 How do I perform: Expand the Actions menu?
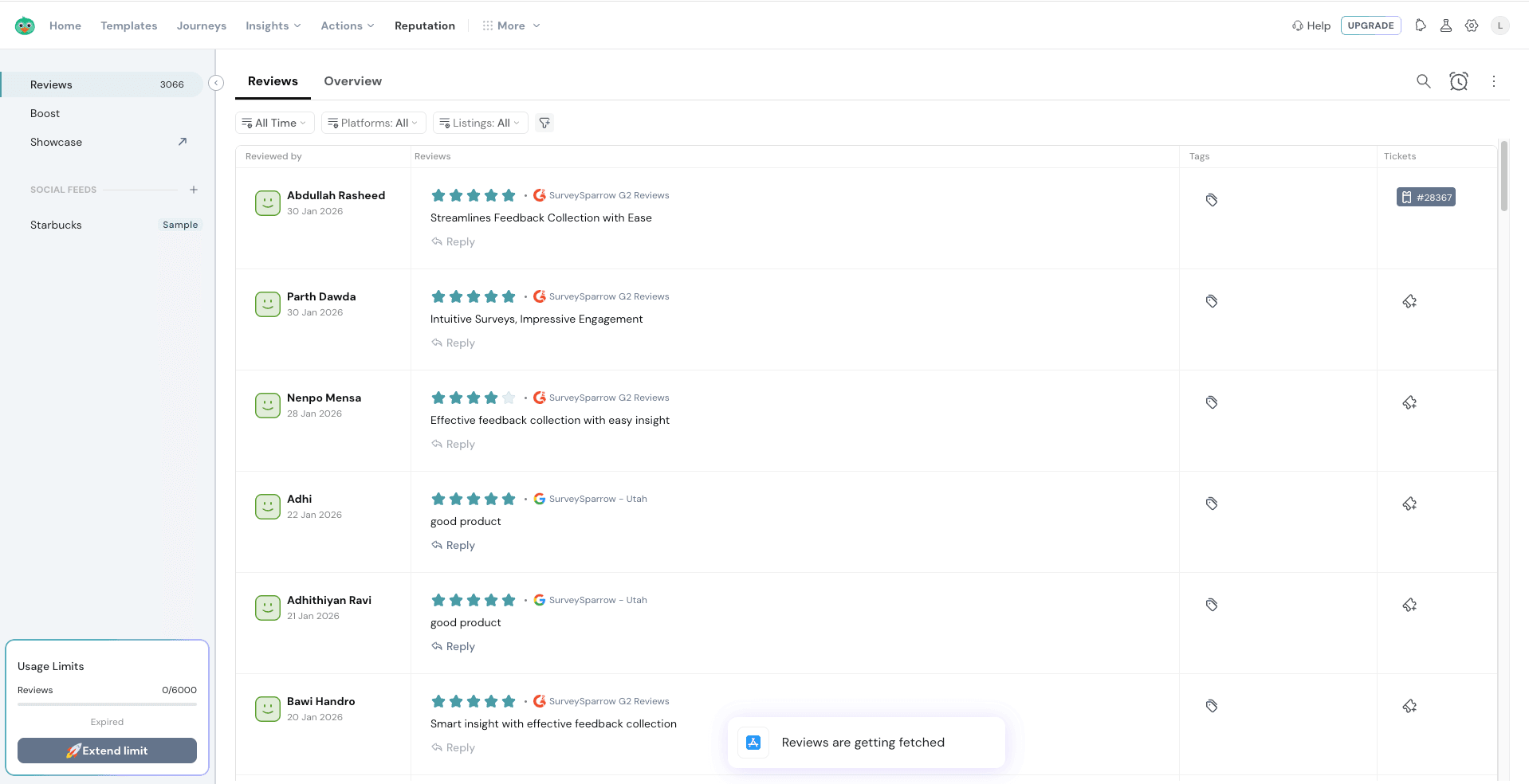pyautogui.click(x=348, y=25)
